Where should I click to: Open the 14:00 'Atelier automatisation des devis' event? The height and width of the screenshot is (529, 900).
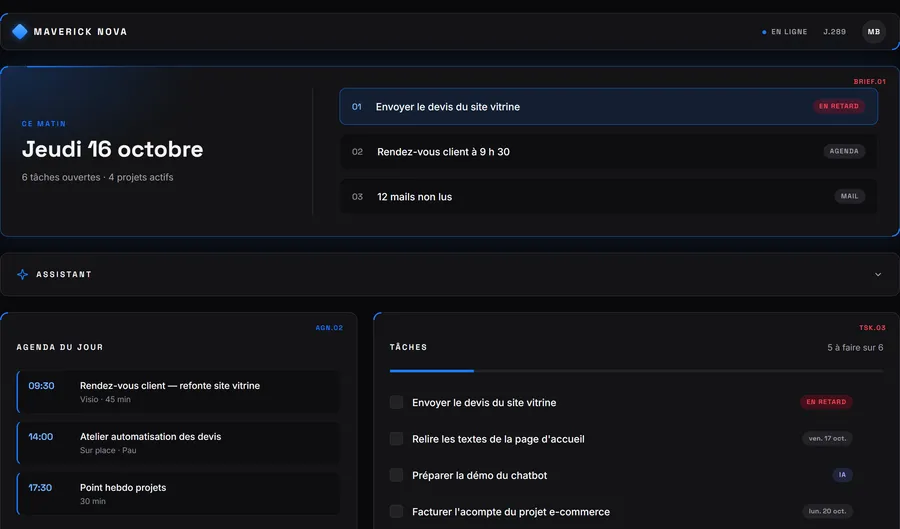point(178,443)
